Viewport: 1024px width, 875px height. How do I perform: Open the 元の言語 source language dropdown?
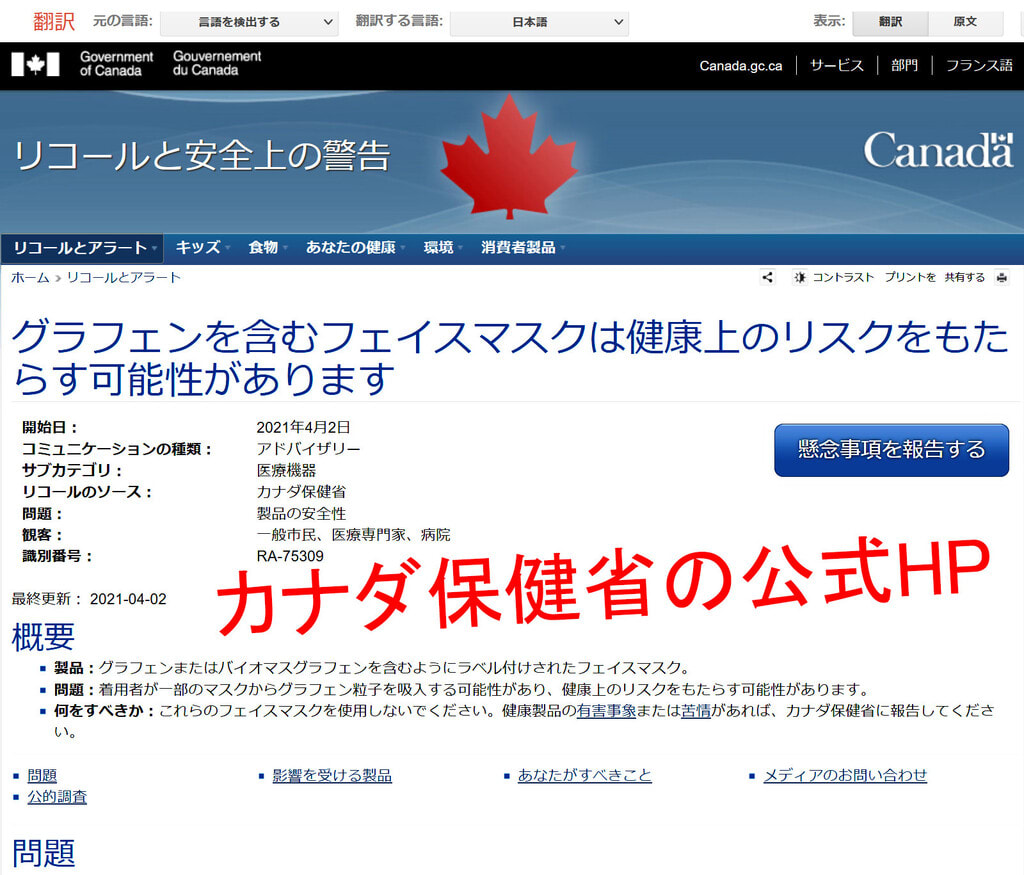click(x=249, y=22)
